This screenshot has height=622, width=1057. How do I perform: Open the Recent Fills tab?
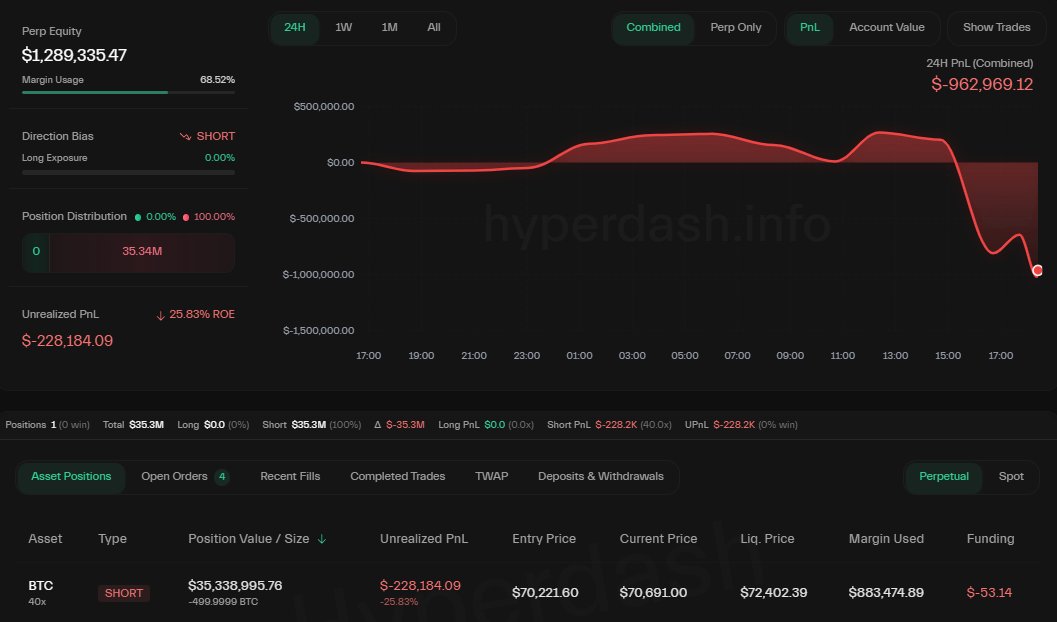pyautogui.click(x=290, y=476)
